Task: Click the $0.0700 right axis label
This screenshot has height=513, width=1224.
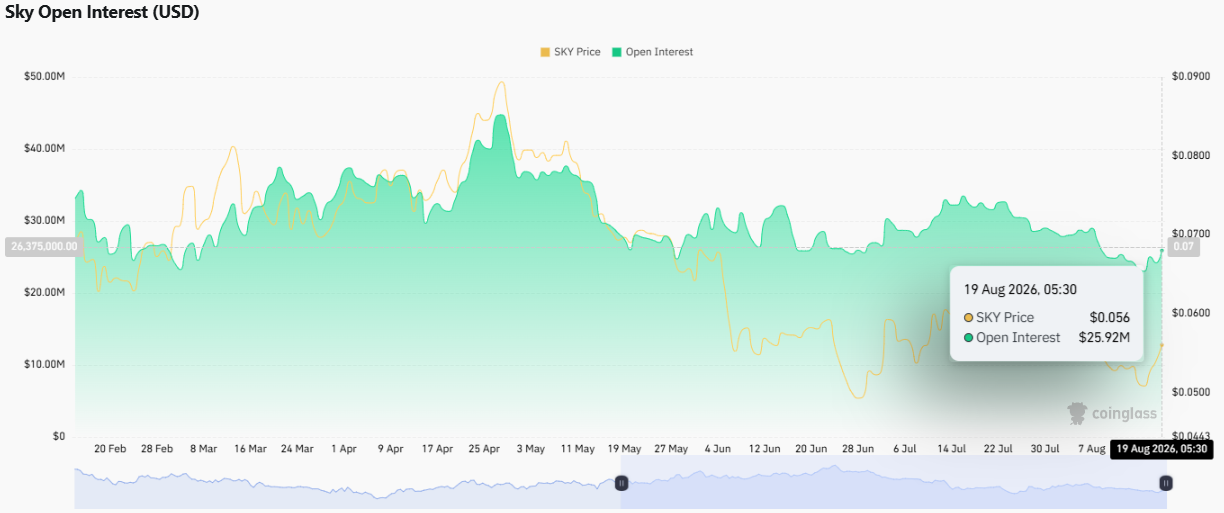Action: [1191, 234]
